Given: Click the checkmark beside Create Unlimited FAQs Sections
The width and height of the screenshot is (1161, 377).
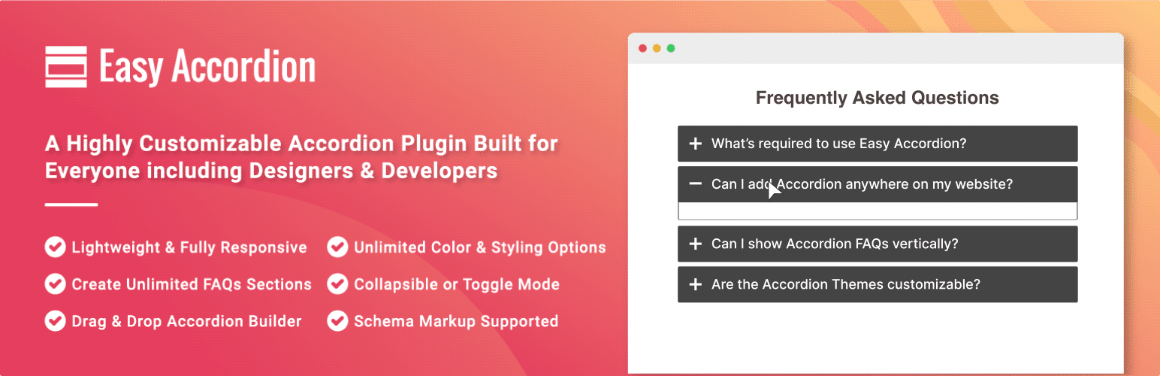Looking at the screenshot, I should (55, 284).
